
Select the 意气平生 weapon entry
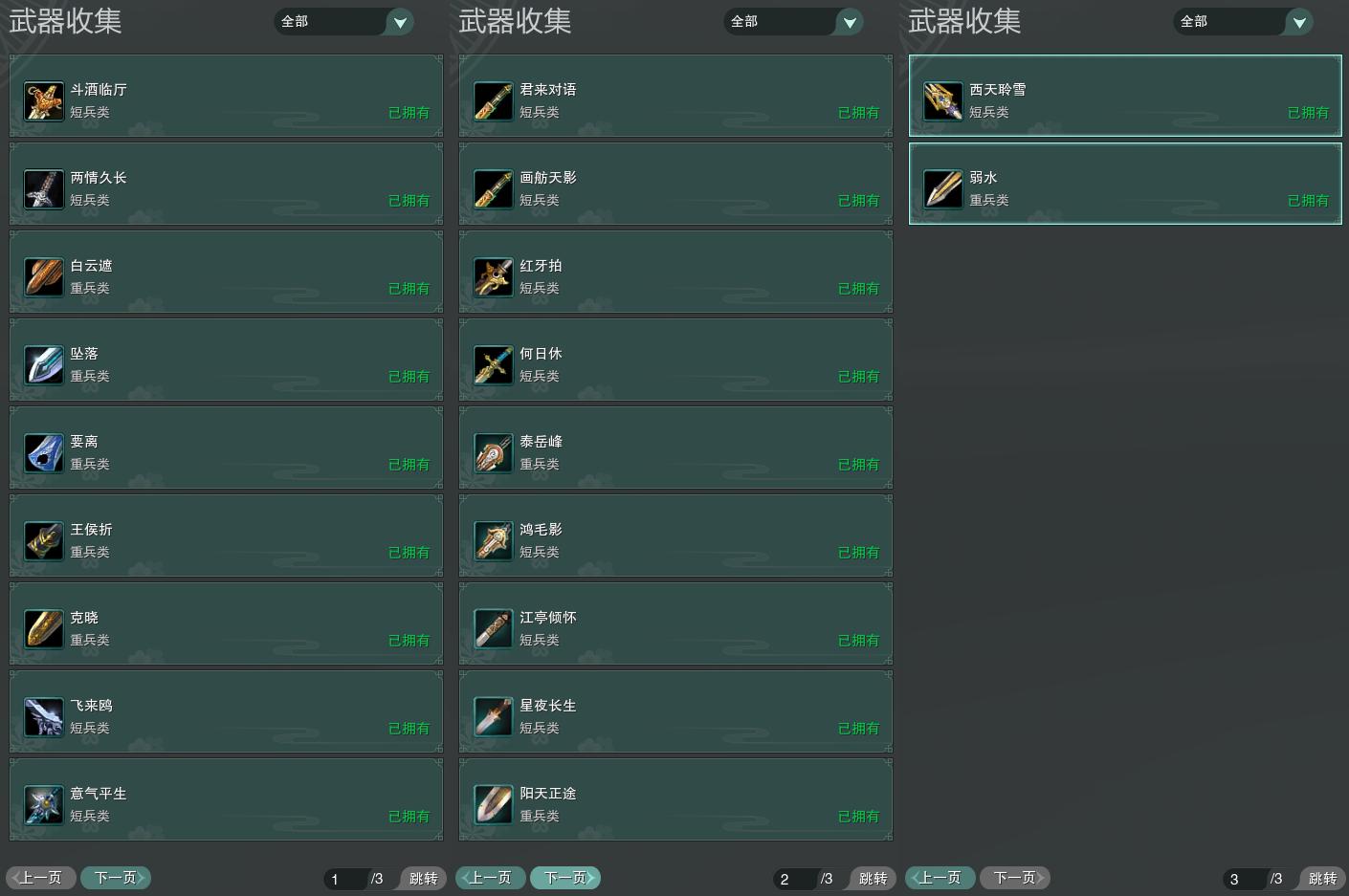pyautogui.click(x=226, y=800)
